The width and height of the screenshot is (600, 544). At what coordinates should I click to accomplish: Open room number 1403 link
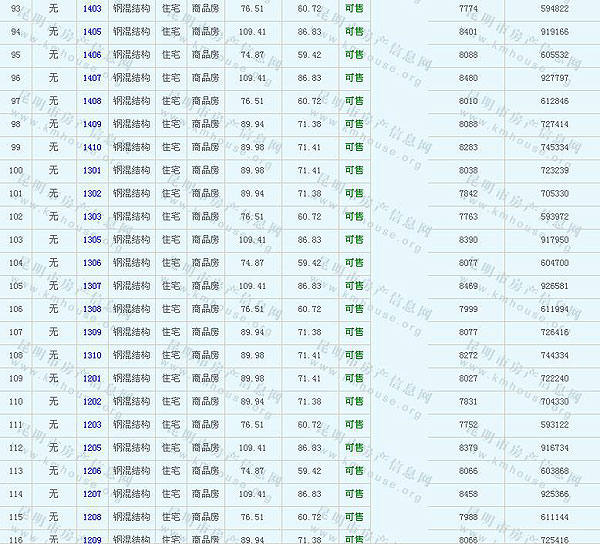point(92,8)
